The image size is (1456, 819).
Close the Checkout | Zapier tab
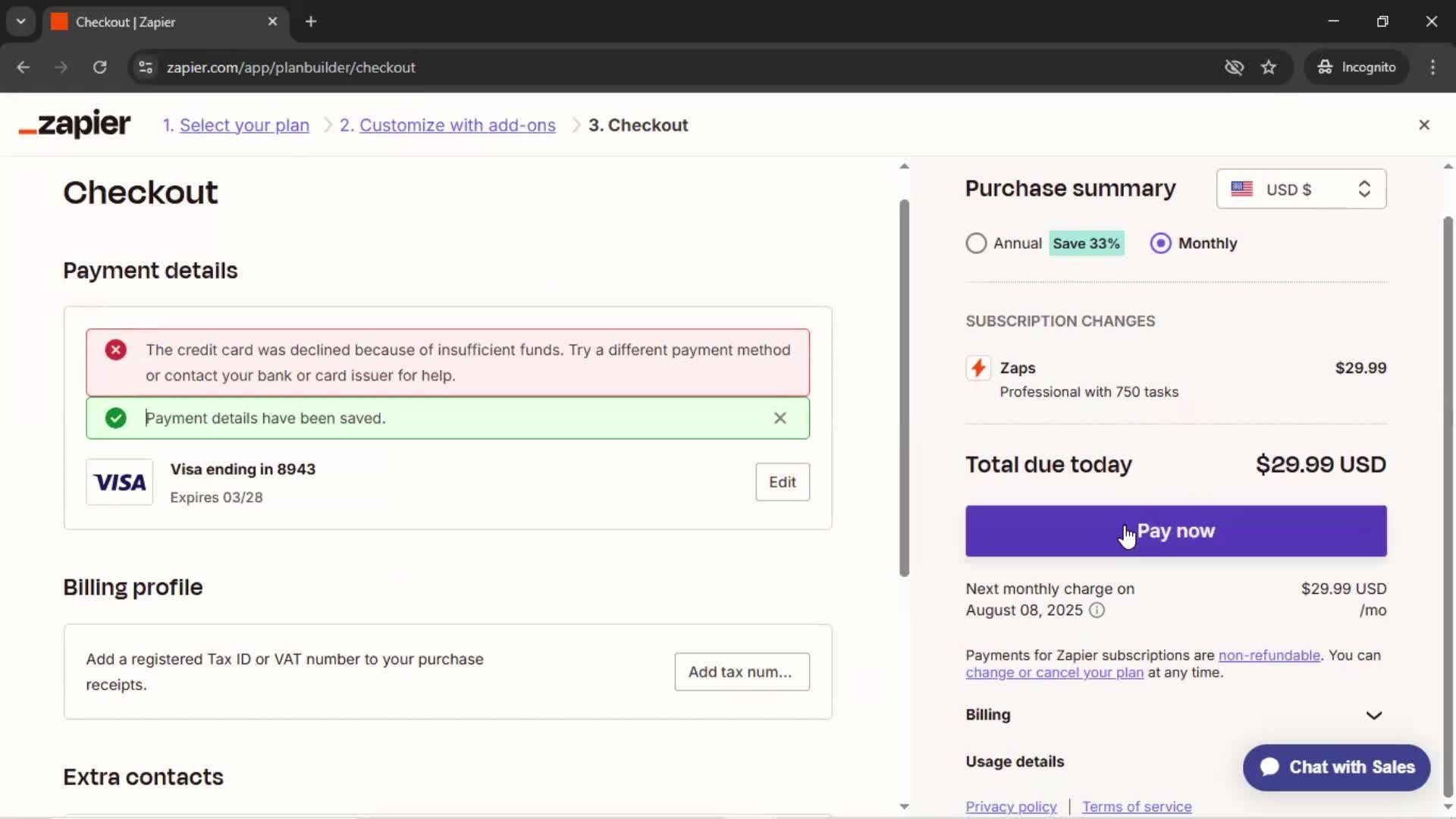(x=272, y=21)
